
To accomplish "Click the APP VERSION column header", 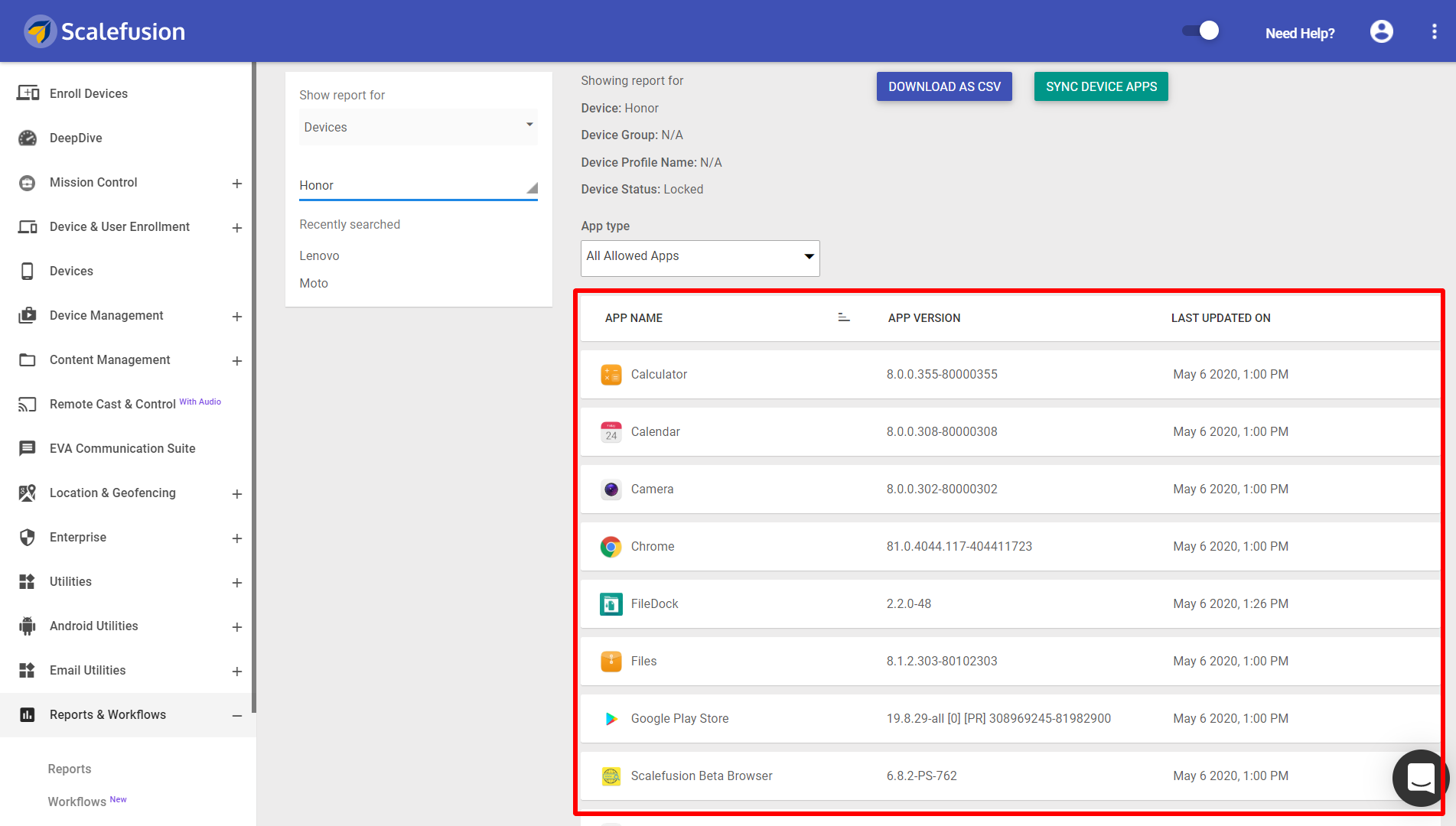I will click(x=924, y=318).
